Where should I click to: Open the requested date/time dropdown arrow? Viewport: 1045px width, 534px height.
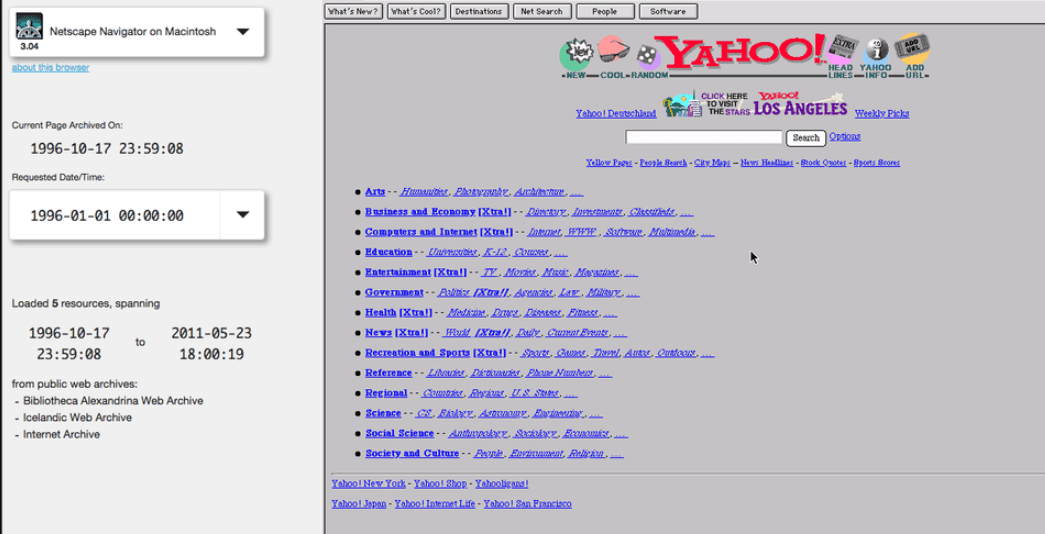(x=243, y=215)
